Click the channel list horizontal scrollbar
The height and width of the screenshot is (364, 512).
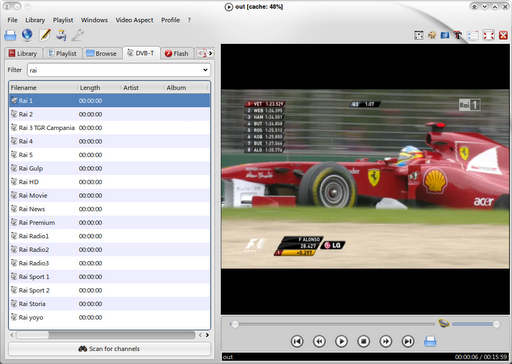109,335
